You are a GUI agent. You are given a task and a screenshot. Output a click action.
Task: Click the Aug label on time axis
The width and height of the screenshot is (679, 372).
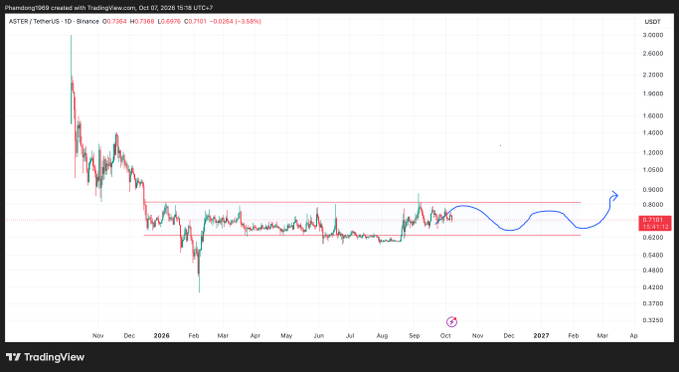(x=382, y=336)
